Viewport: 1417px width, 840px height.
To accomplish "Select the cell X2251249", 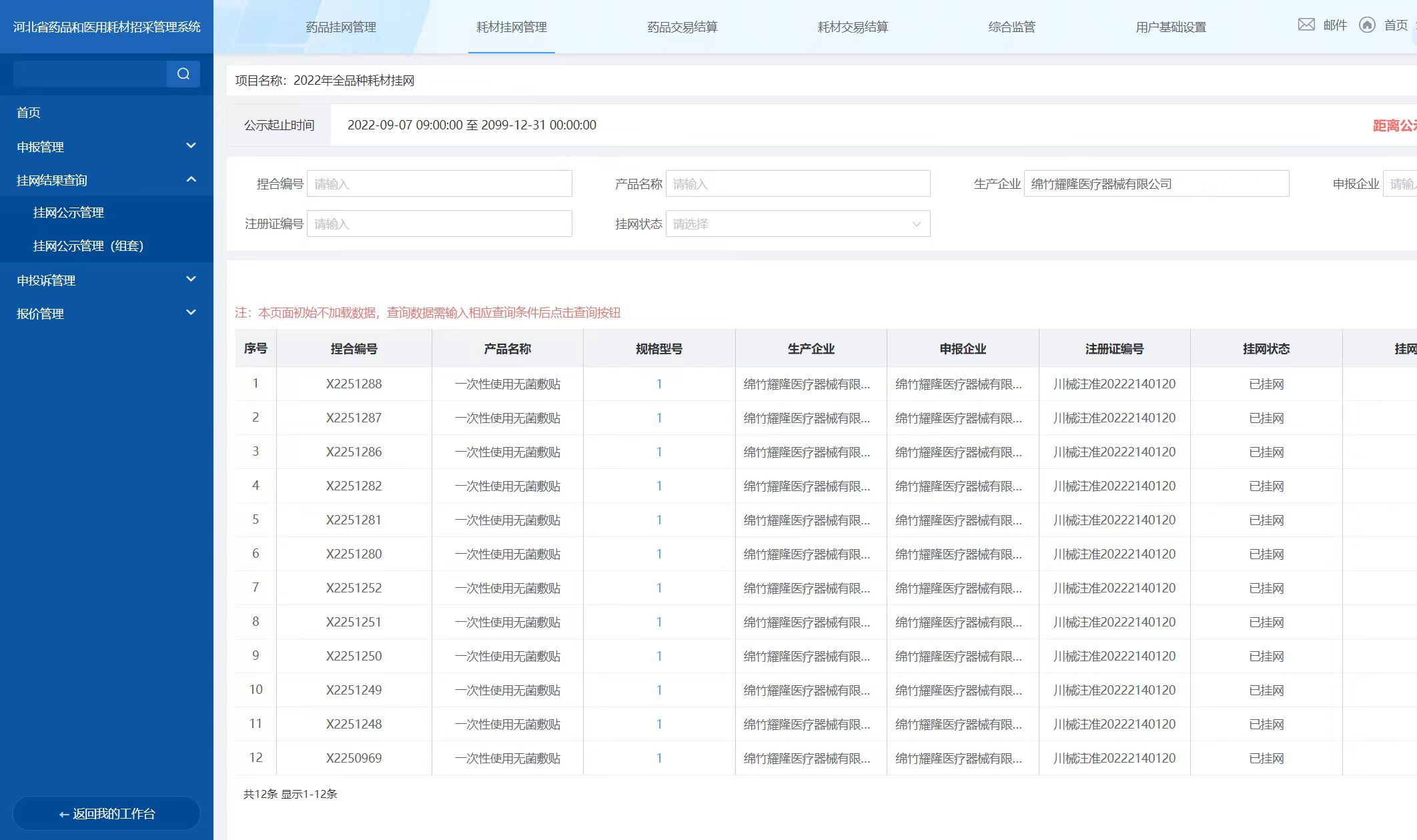I will pyautogui.click(x=354, y=690).
